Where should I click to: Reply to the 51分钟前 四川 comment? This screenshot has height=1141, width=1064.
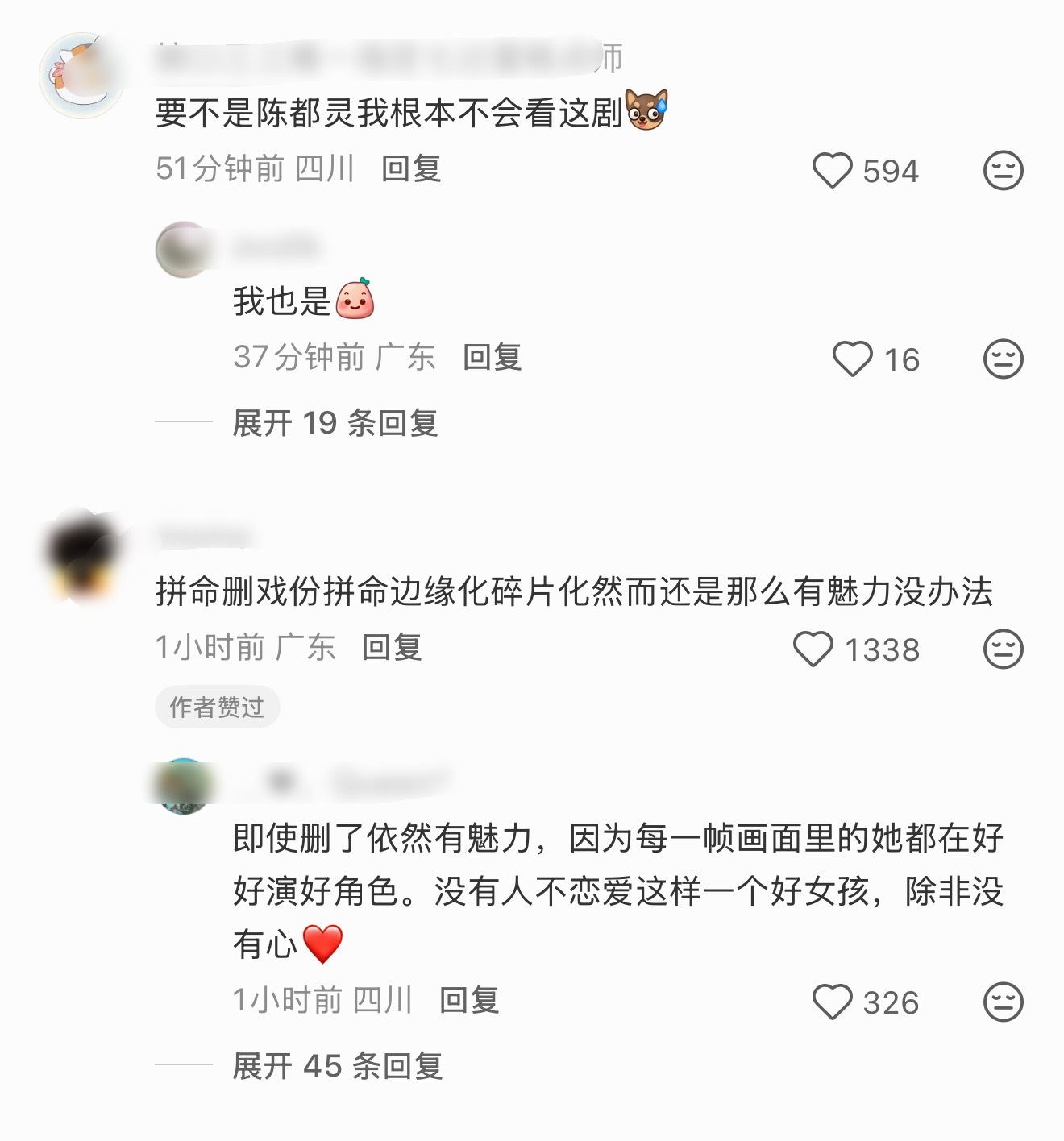(411, 169)
